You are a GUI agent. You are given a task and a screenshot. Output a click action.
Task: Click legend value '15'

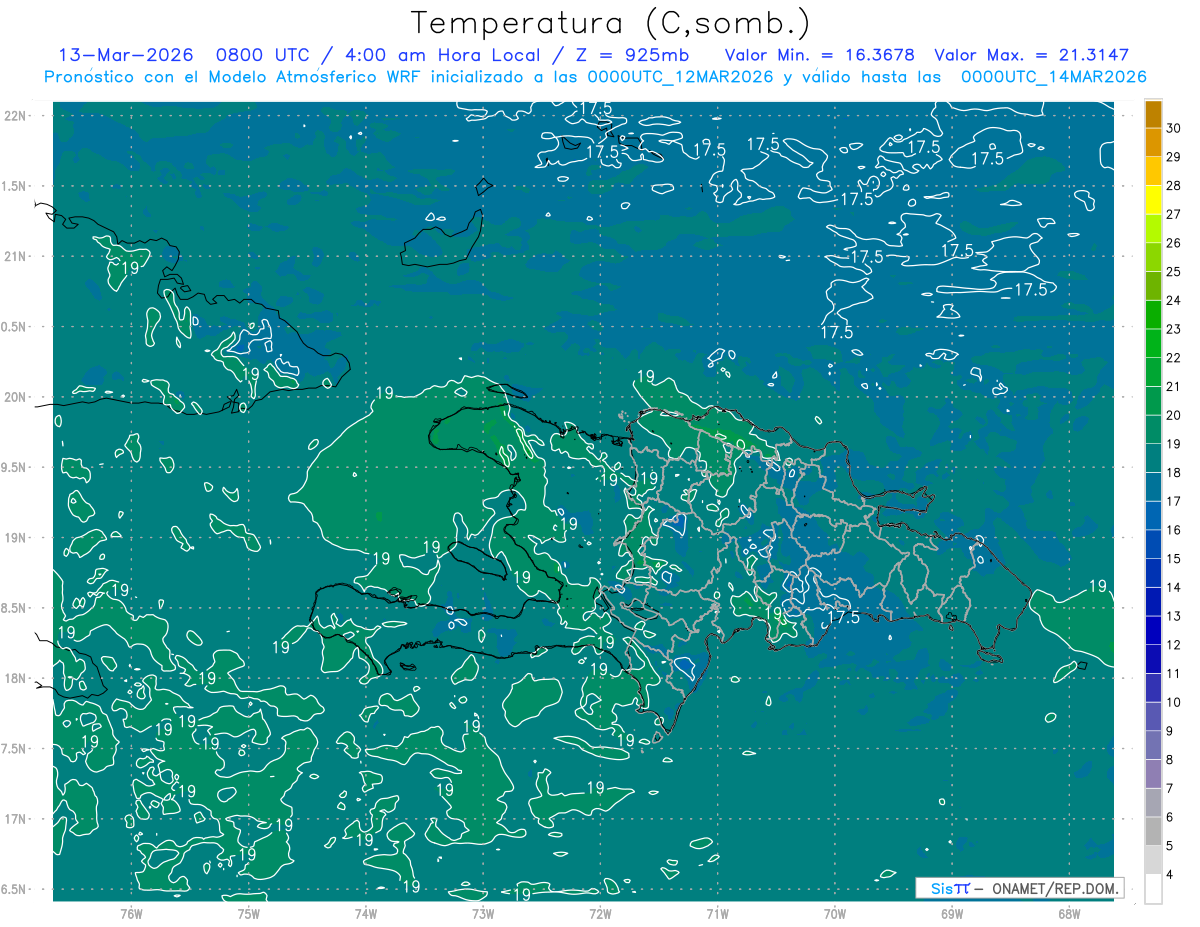1173,559
